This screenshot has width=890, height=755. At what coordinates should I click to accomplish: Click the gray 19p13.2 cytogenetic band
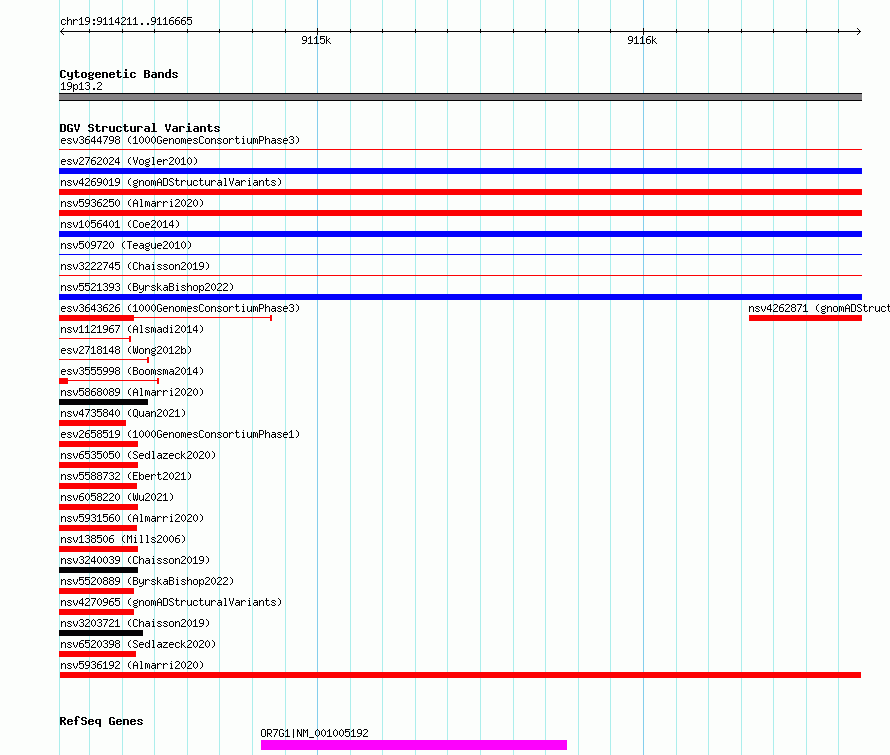click(x=460, y=97)
